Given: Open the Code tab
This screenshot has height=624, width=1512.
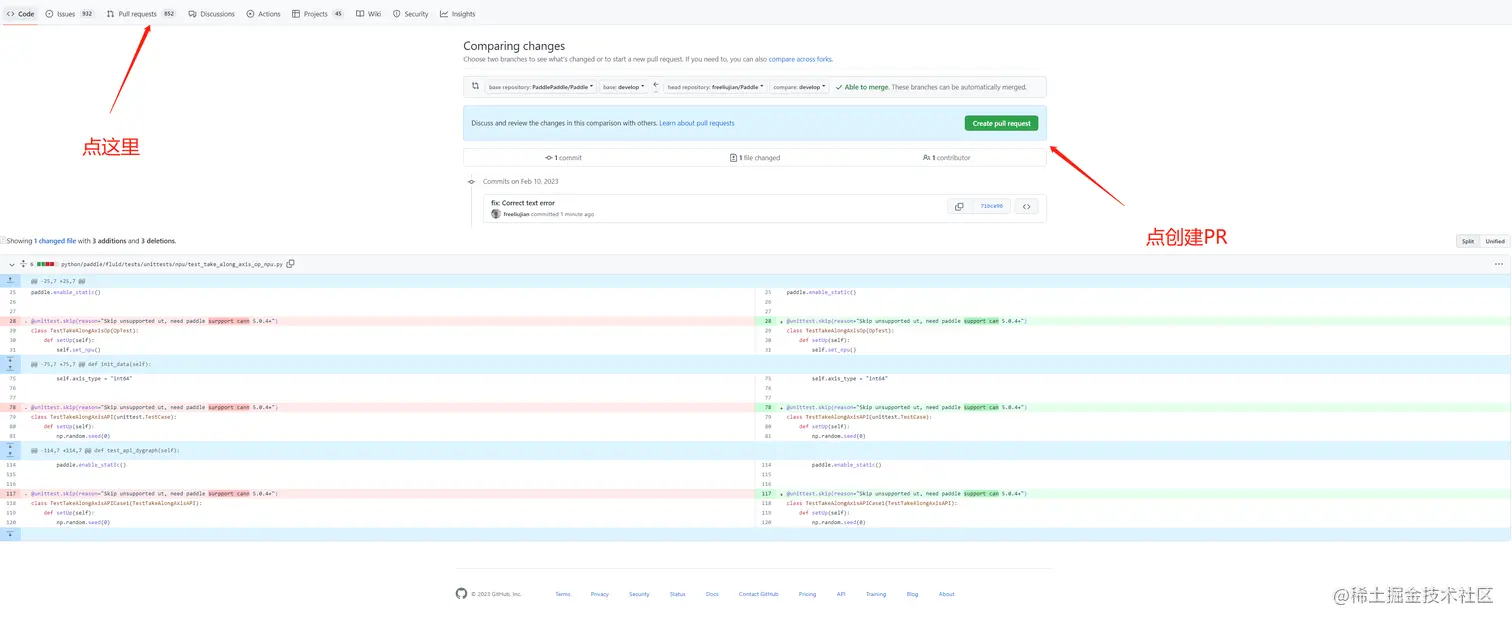Looking at the screenshot, I should pos(20,14).
